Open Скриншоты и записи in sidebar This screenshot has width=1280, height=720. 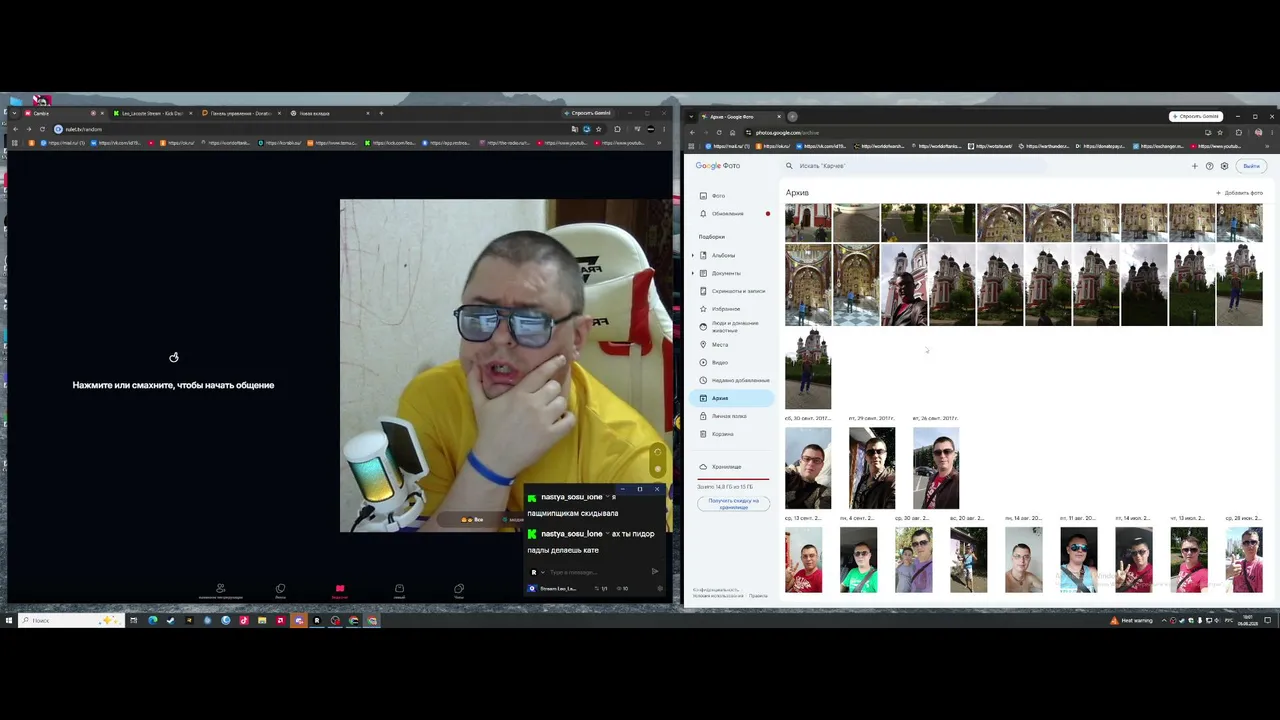pyautogui.click(x=732, y=291)
